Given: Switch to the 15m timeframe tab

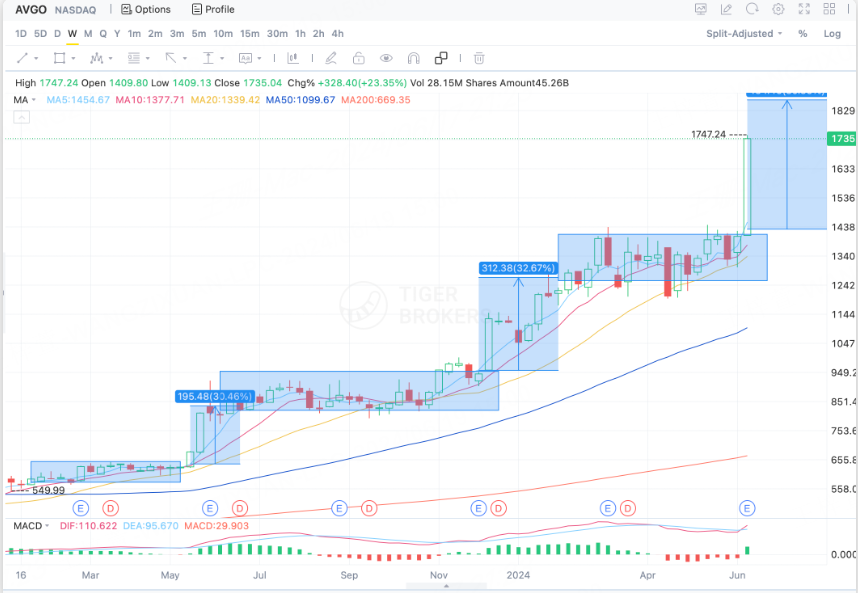Looking at the screenshot, I should pos(250,33).
